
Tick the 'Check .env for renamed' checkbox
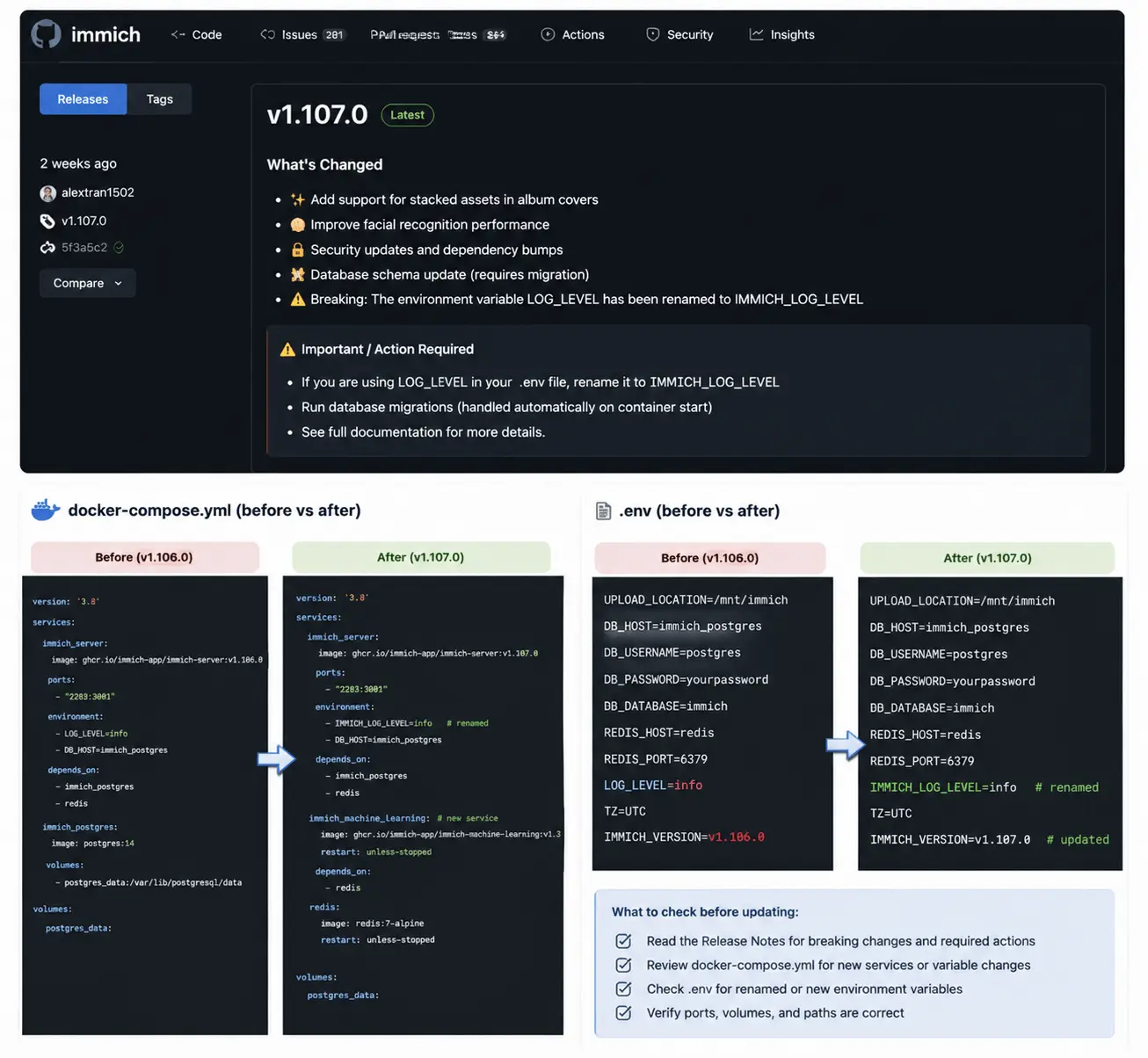tap(623, 989)
